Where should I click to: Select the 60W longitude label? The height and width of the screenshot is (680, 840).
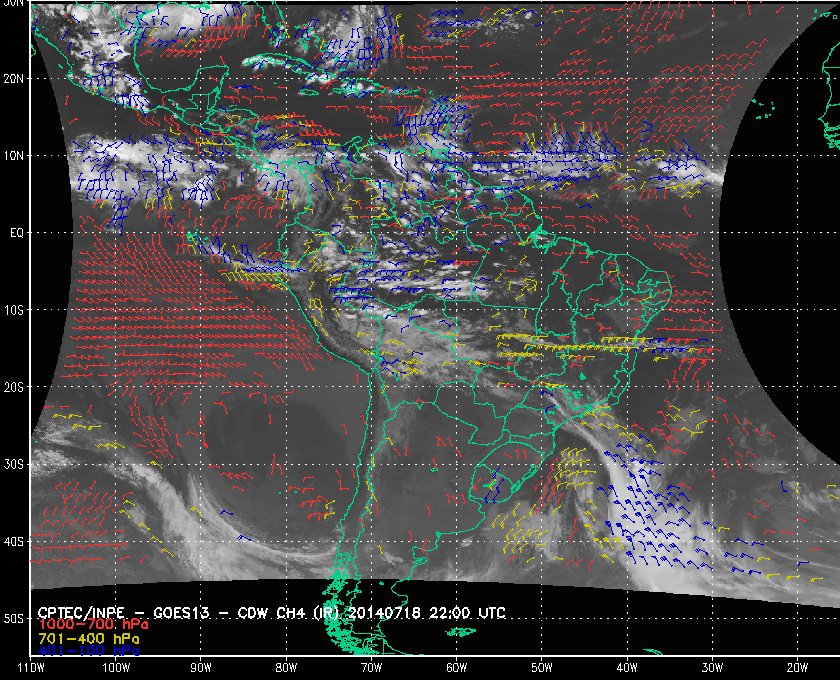point(456,667)
